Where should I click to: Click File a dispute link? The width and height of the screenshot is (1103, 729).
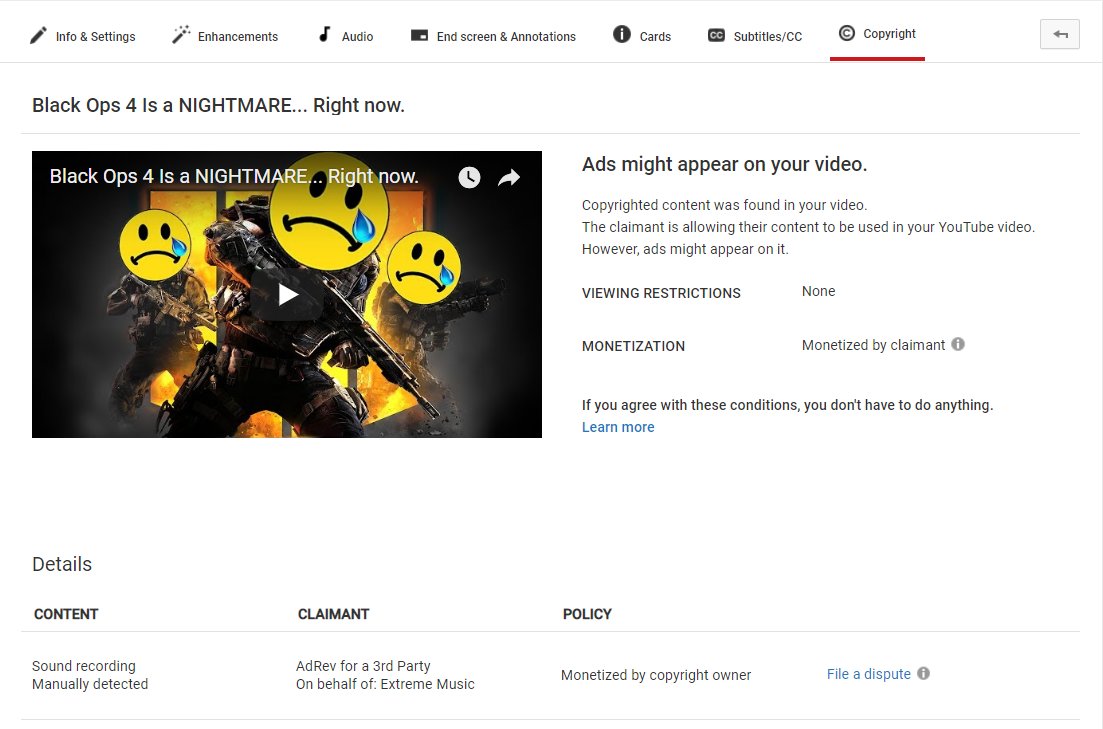[x=869, y=674]
